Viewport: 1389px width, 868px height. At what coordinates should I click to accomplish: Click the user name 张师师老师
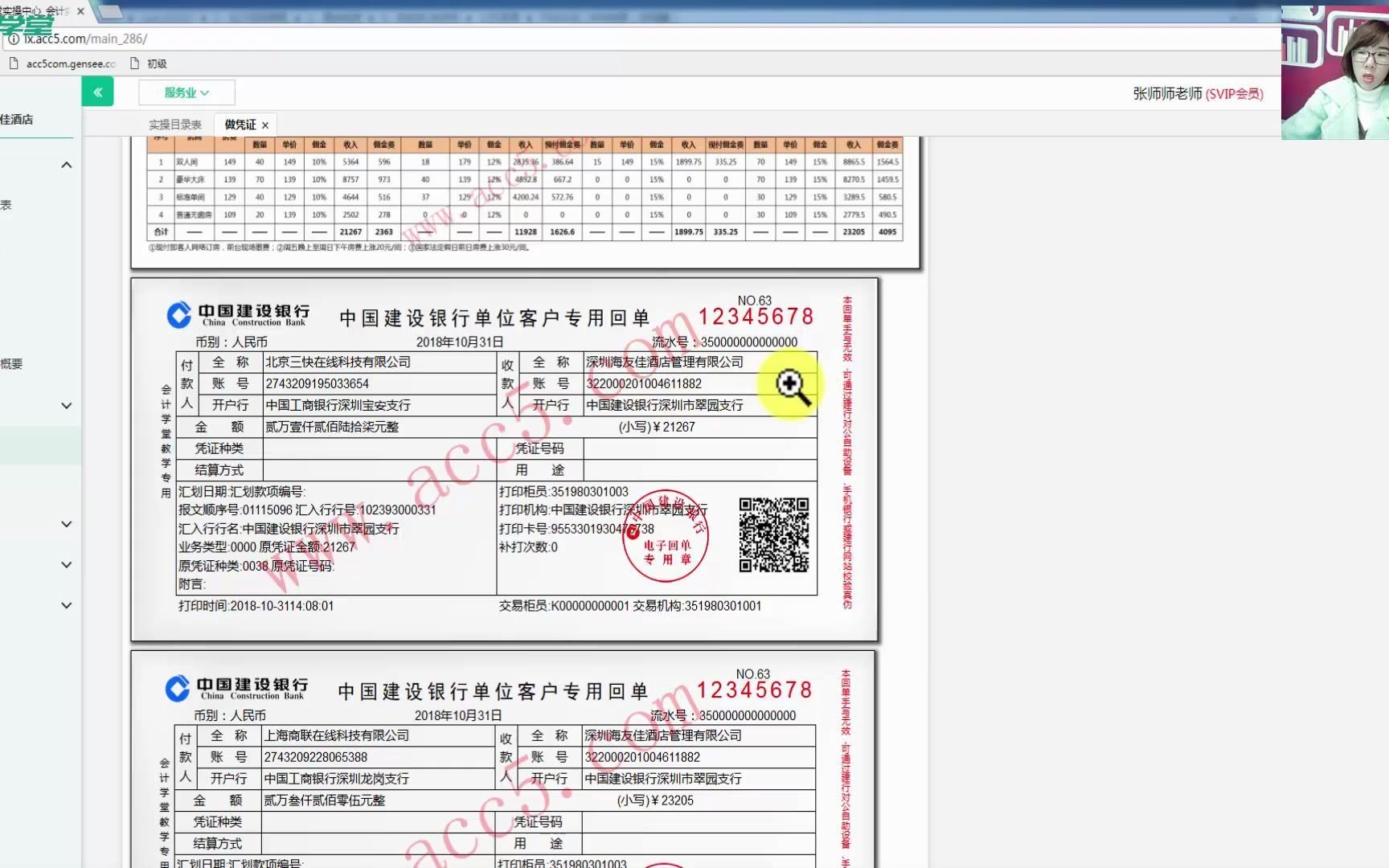click(x=1167, y=94)
